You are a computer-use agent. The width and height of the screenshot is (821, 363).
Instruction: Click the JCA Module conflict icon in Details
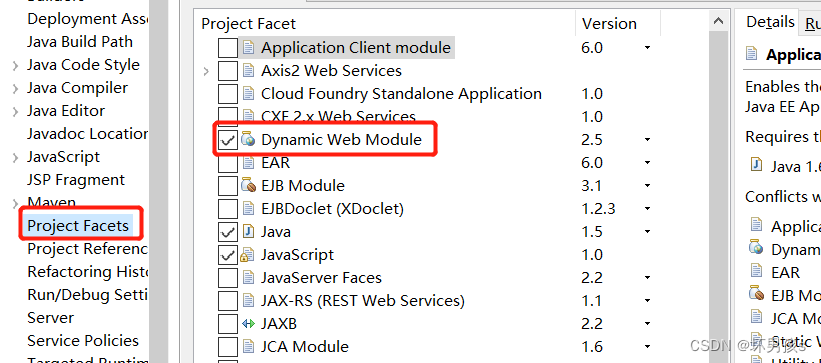[756, 317]
